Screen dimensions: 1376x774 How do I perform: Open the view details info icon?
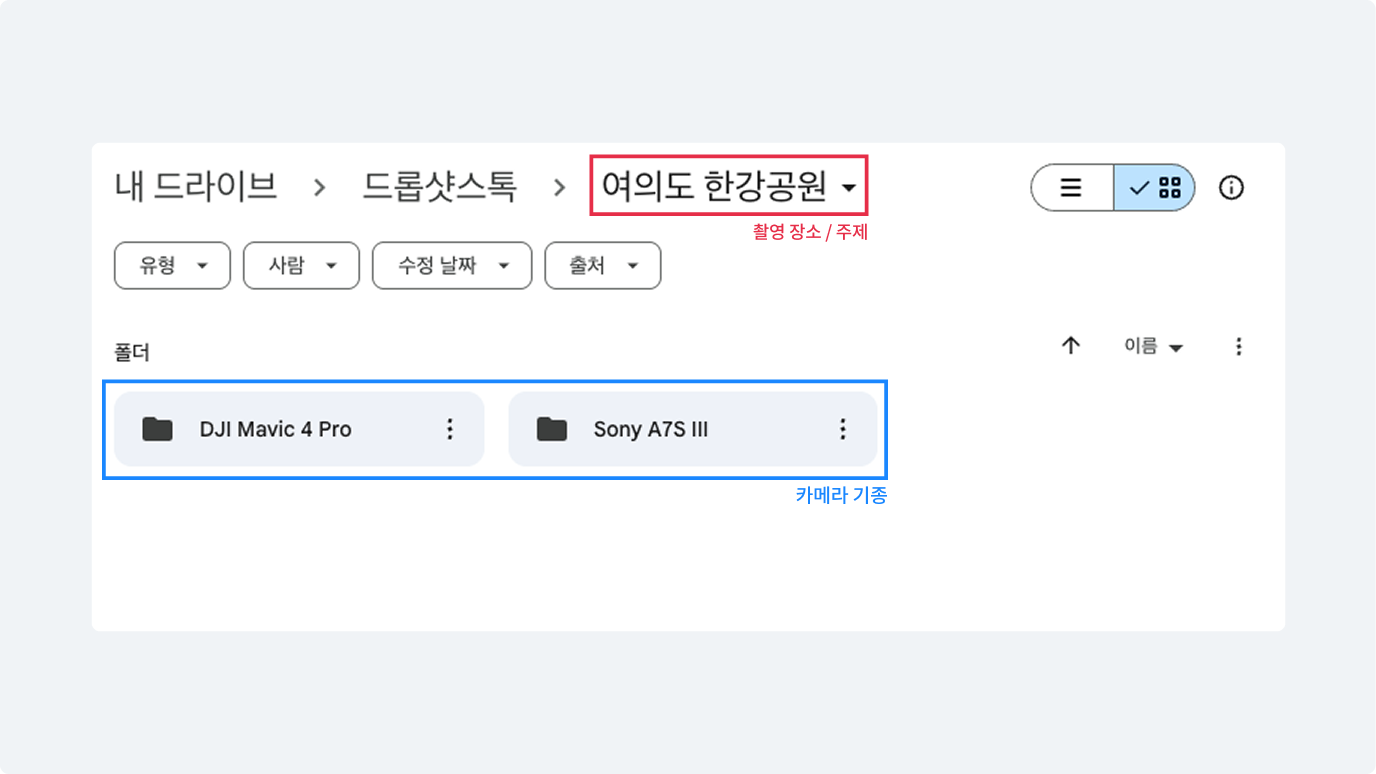1231,188
